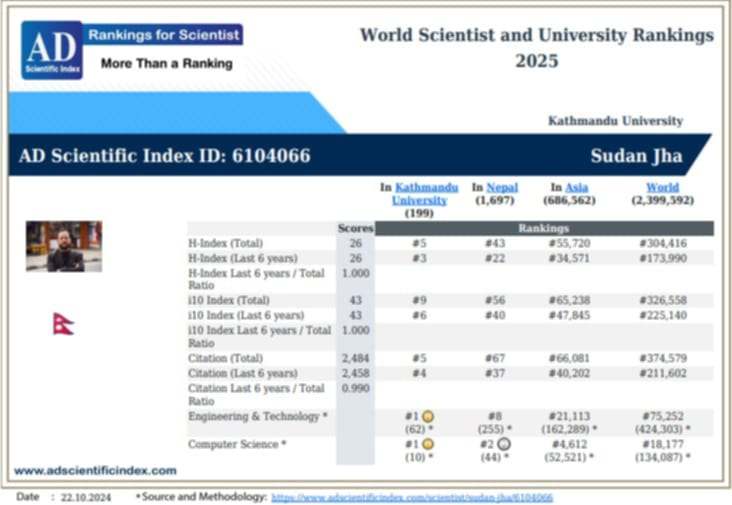The height and width of the screenshot is (505, 732).
Task: Click the Rankings for Scientist banner
Action: (164, 35)
